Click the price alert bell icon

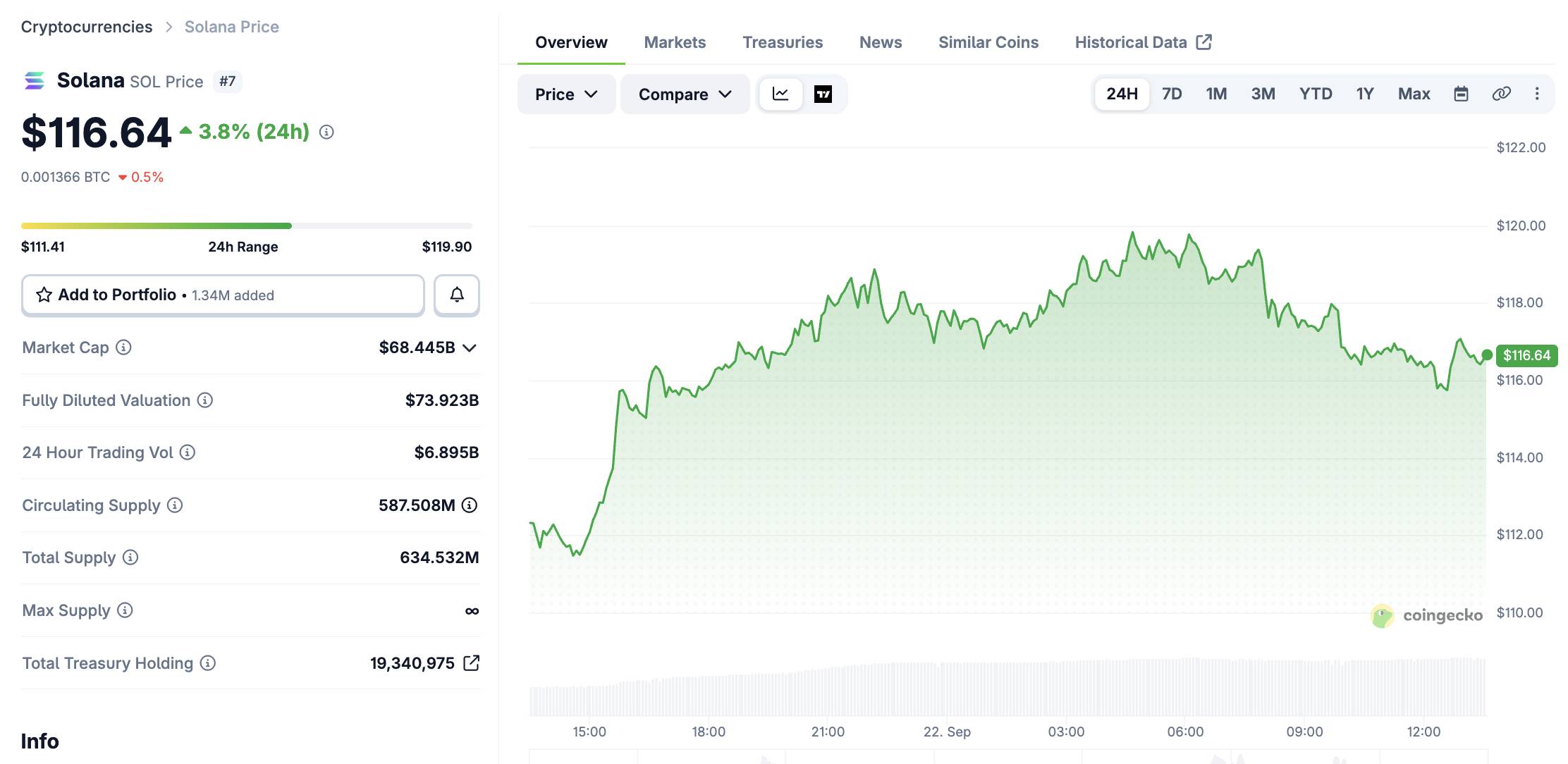pos(457,295)
